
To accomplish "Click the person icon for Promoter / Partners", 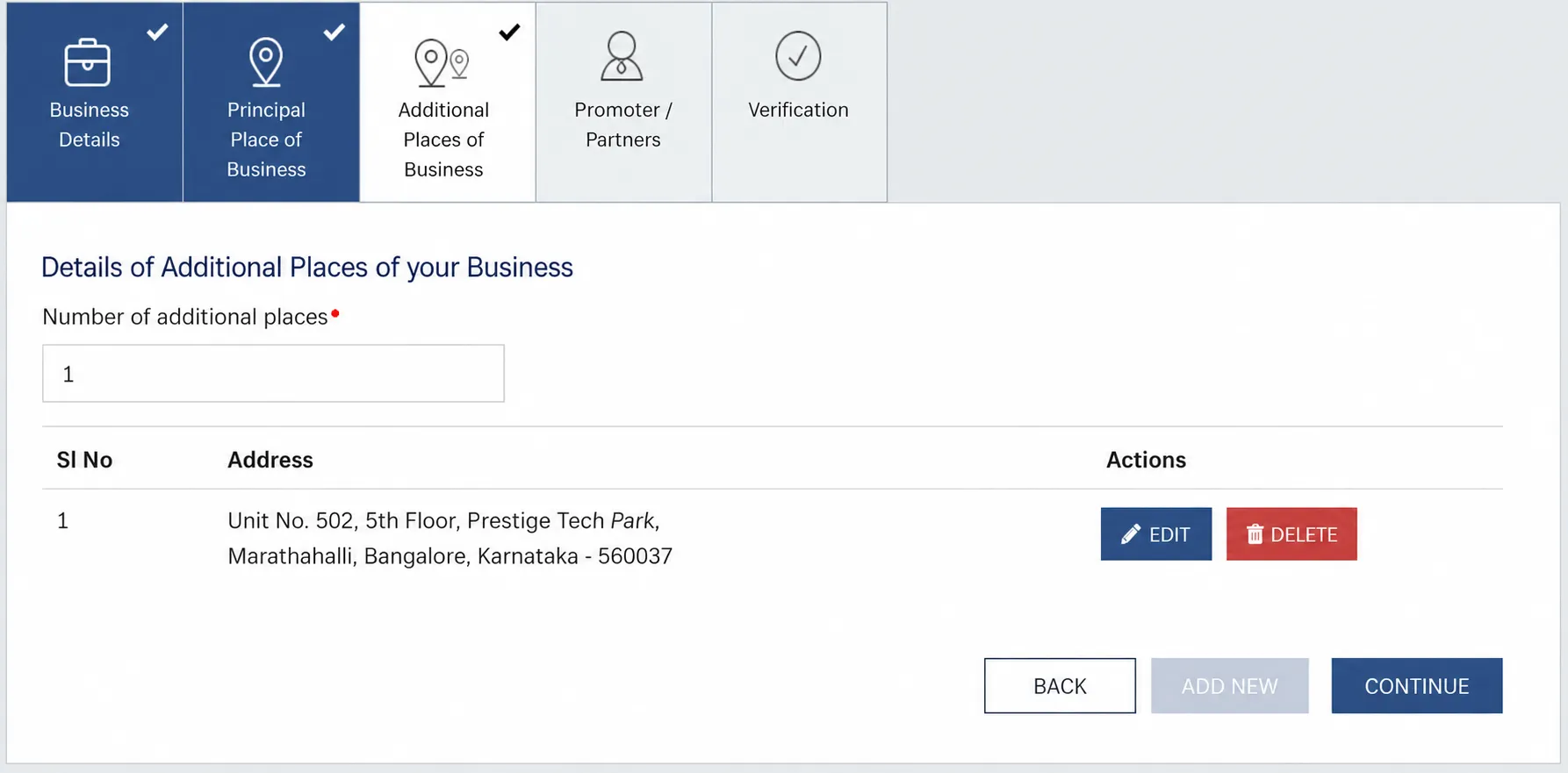I will tap(622, 56).
